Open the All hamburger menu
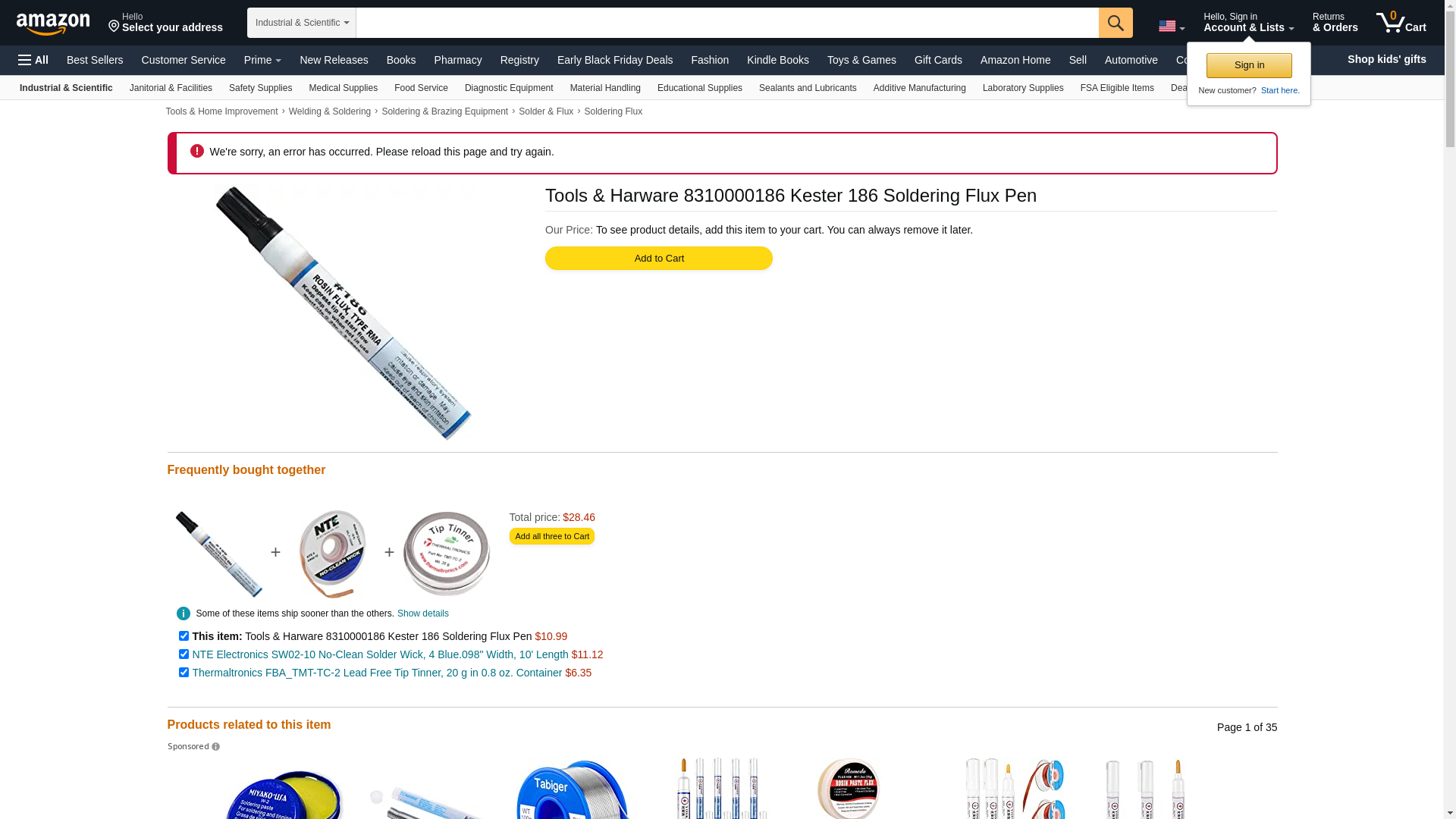 tap(33, 60)
